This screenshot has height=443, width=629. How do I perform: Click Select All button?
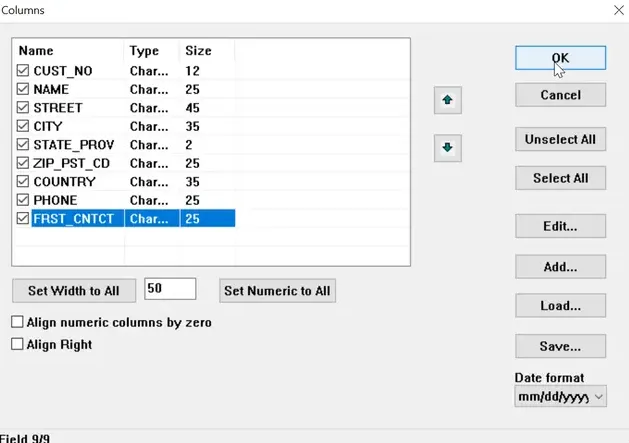click(x=560, y=178)
